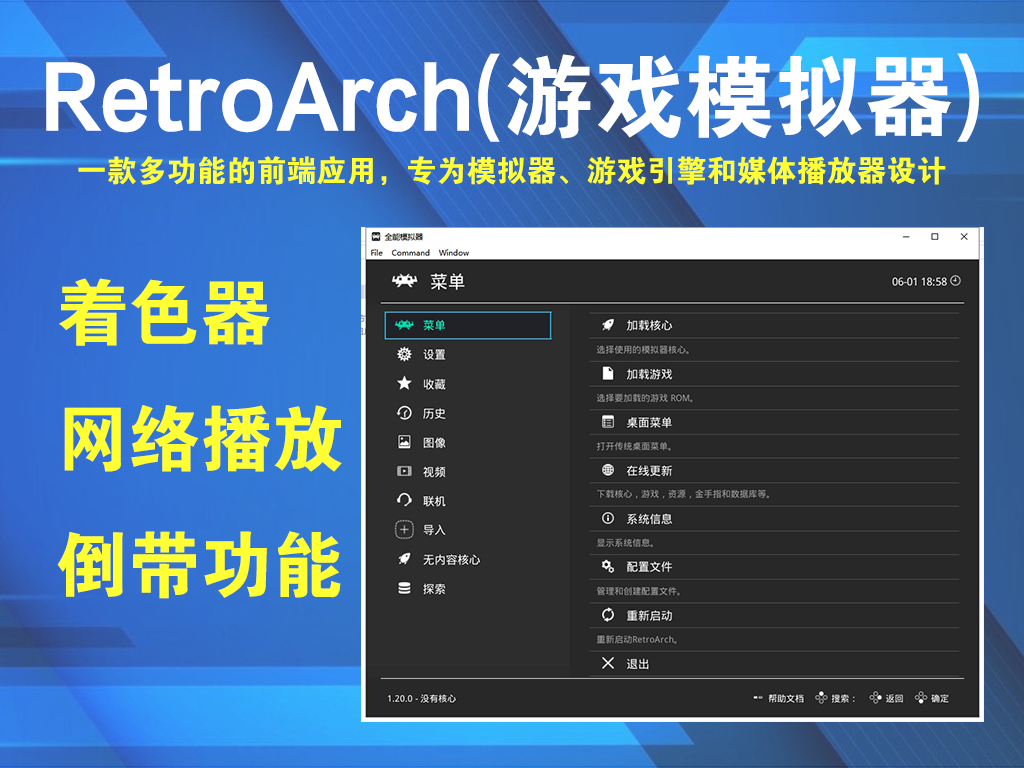Click description 管理和创建配置文件。

639,591
